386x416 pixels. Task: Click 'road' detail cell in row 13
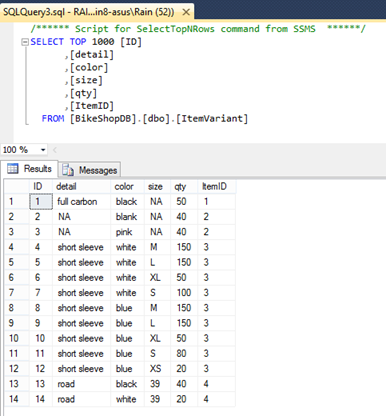(82, 384)
